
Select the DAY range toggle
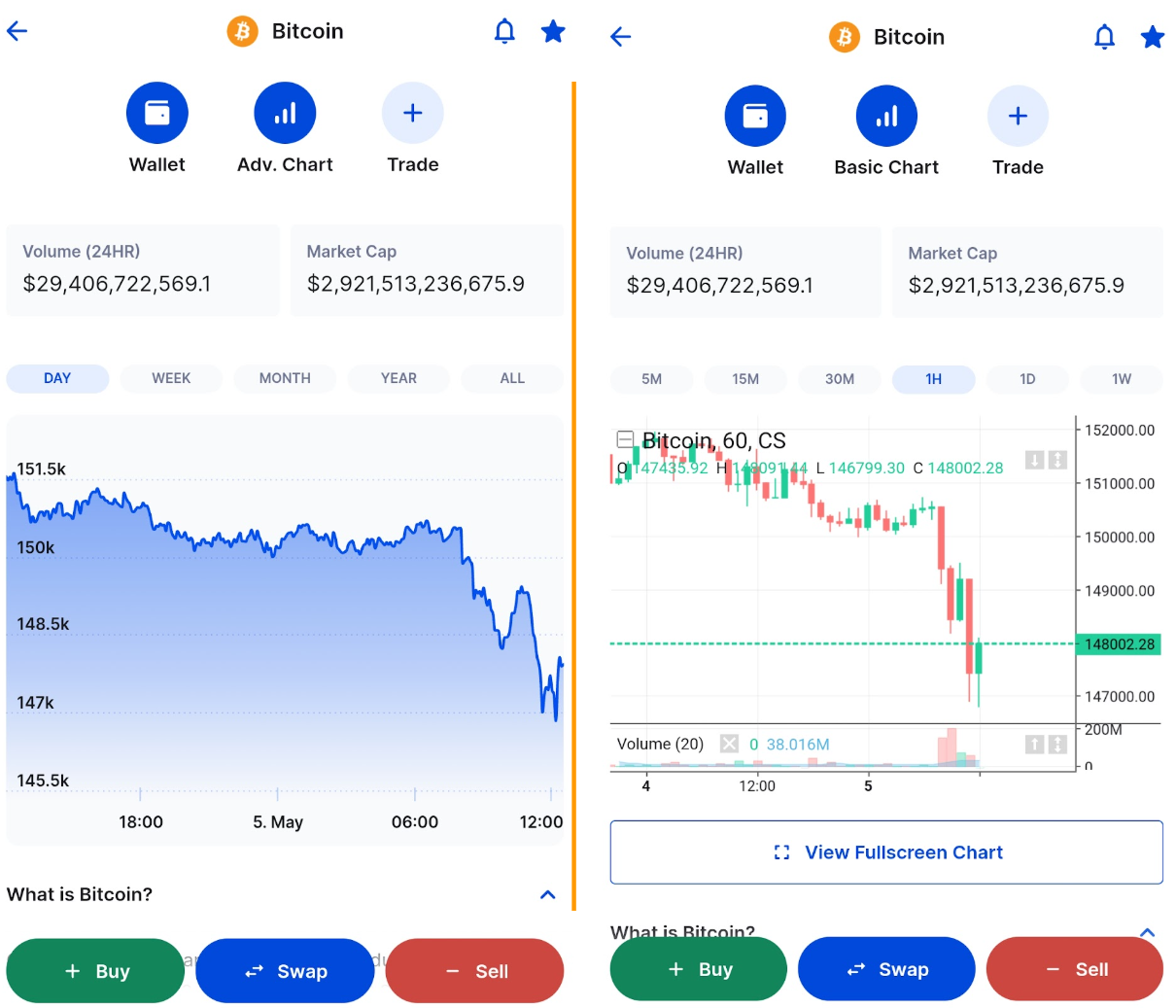57,378
